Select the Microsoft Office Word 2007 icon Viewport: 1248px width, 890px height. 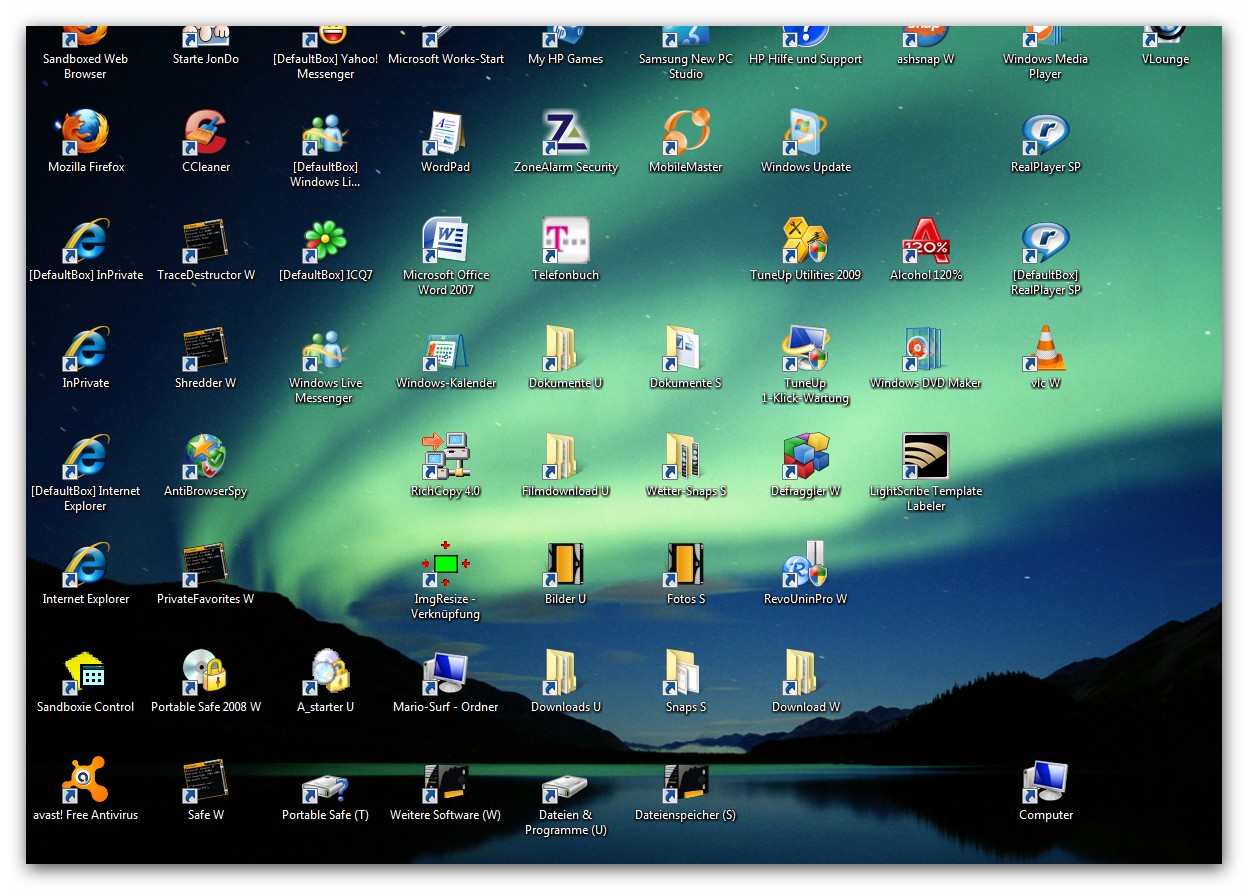click(x=445, y=242)
